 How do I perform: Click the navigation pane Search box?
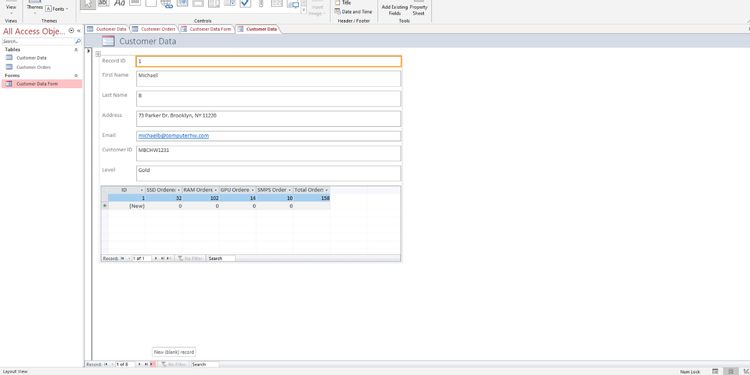click(x=38, y=42)
